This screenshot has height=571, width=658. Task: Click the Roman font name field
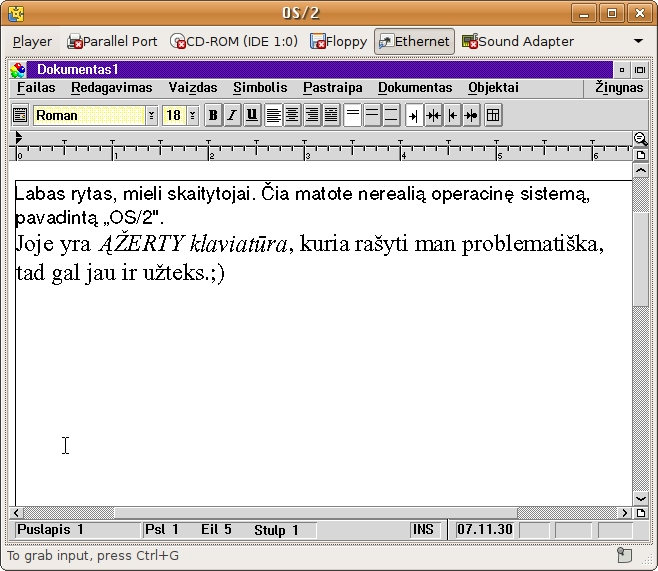coord(89,115)
